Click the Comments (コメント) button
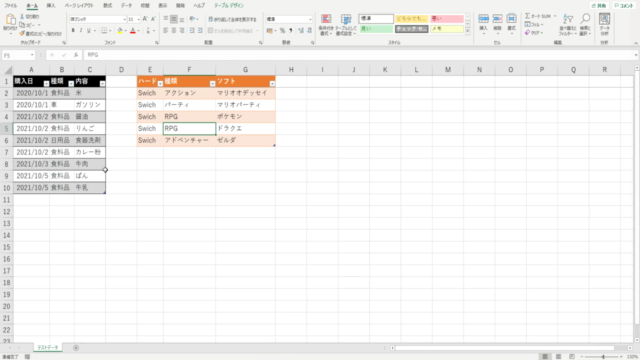The image size is (640, 360). [624, 6]
